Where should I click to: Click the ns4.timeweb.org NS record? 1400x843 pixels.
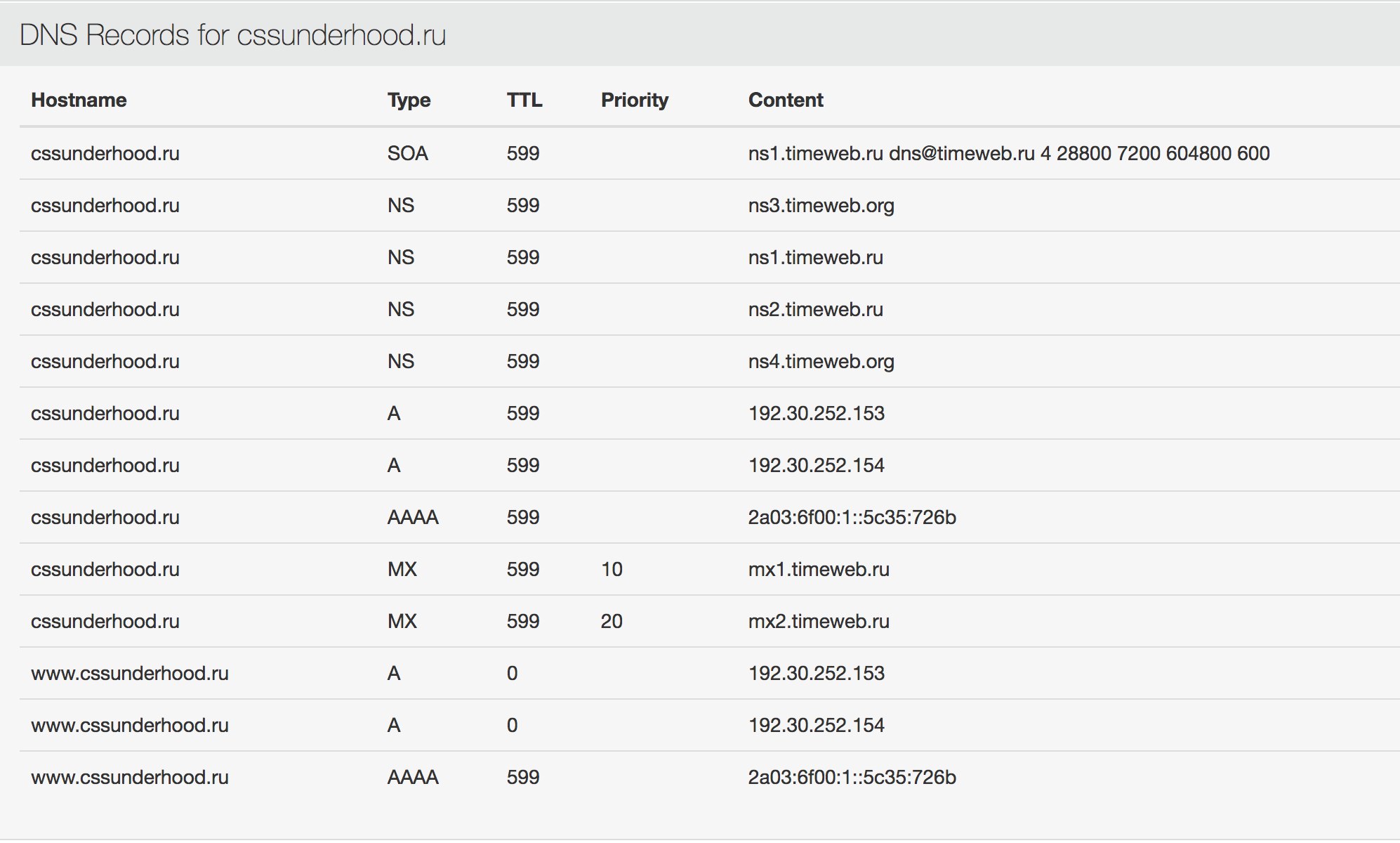[821, 361]
